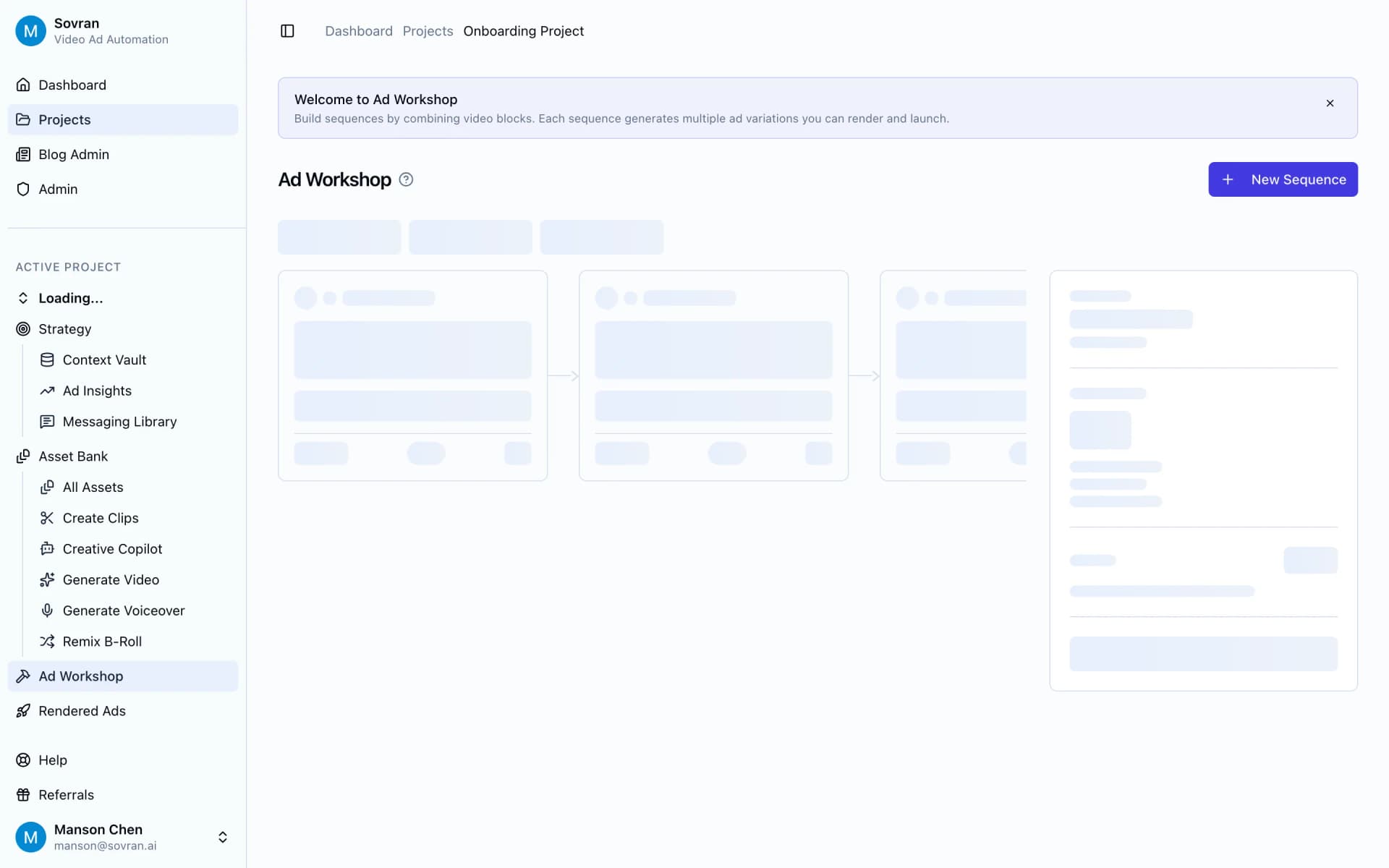The image size is (1389, 868).
Task: Click the All Assets icon
Action: click(47, 487)
